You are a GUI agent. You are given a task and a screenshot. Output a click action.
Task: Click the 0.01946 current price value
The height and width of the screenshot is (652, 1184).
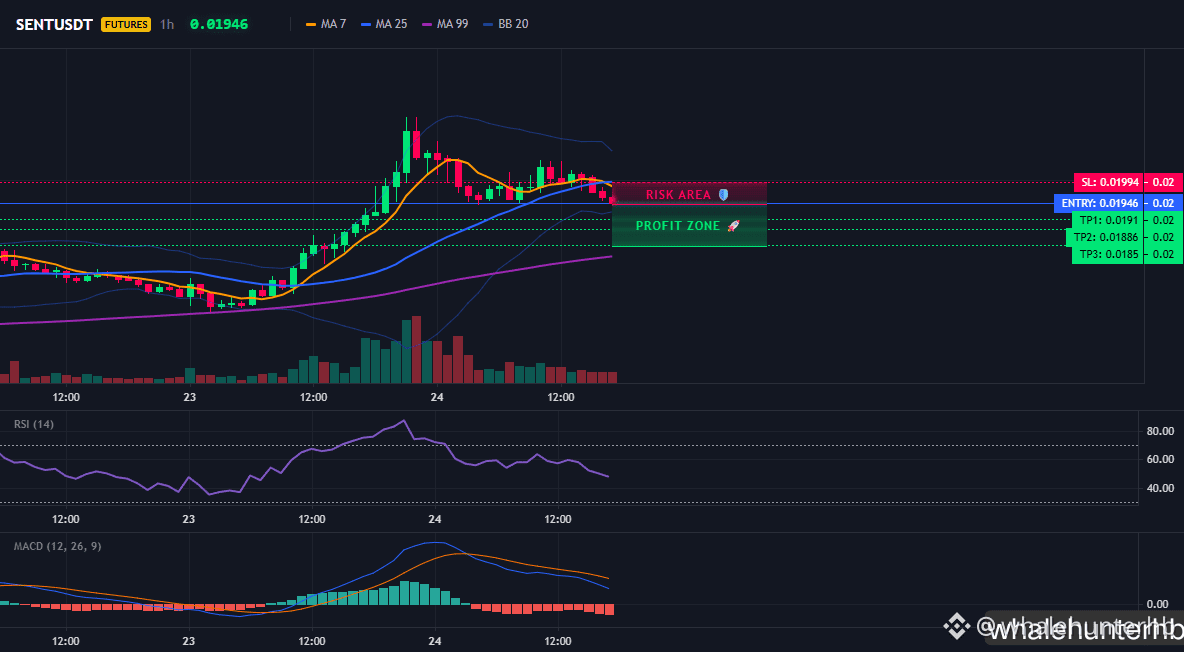219,24
